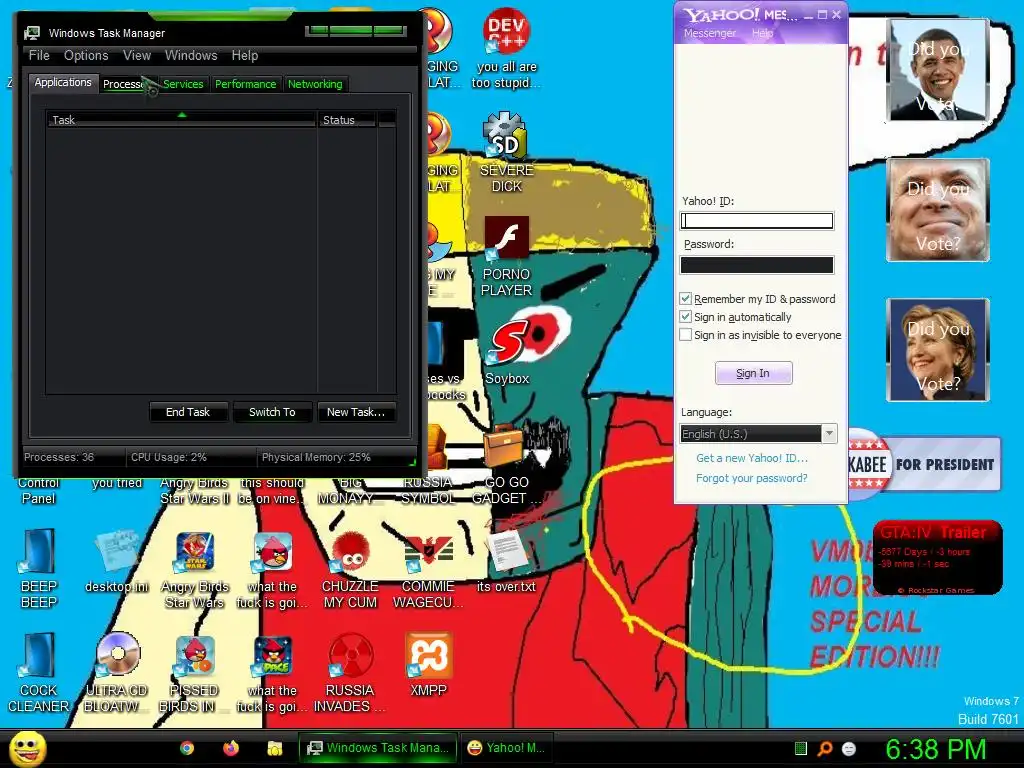Click the Password input field
Image resolution: width=1024 pixels, height=768 pixels.
coord(757,264)
